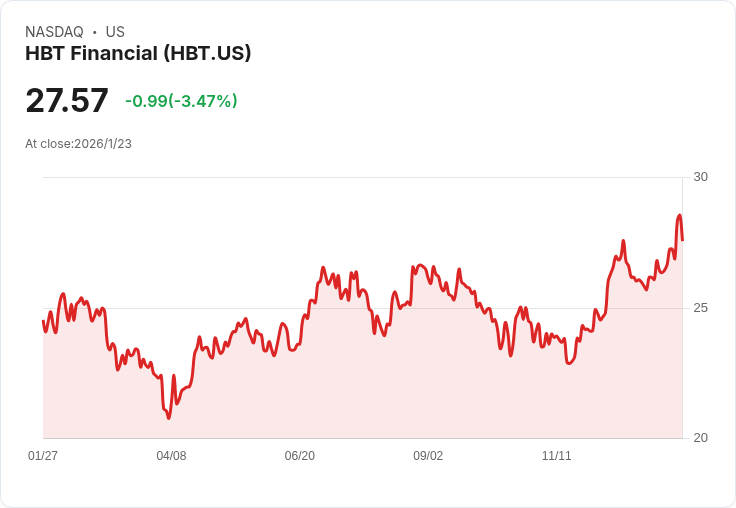Screen dimensions: 736x508
Task: Select the 25 price axis label
Action: click(700, 307)
